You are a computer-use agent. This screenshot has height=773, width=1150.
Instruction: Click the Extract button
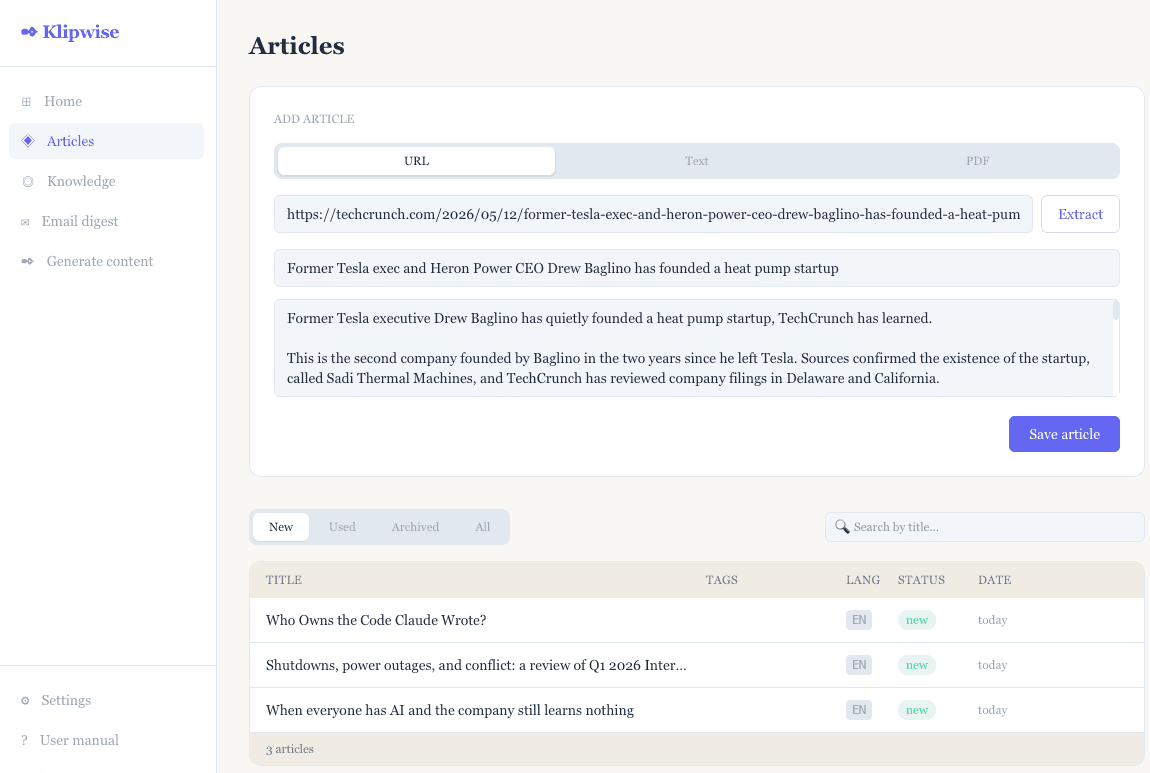tap(1080, 214)
